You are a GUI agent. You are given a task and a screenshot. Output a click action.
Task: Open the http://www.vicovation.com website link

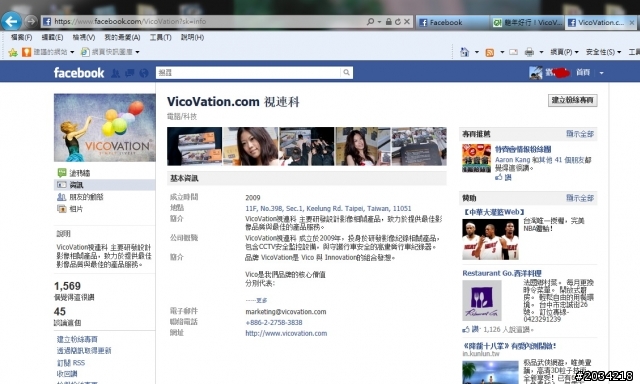[286, 333]
